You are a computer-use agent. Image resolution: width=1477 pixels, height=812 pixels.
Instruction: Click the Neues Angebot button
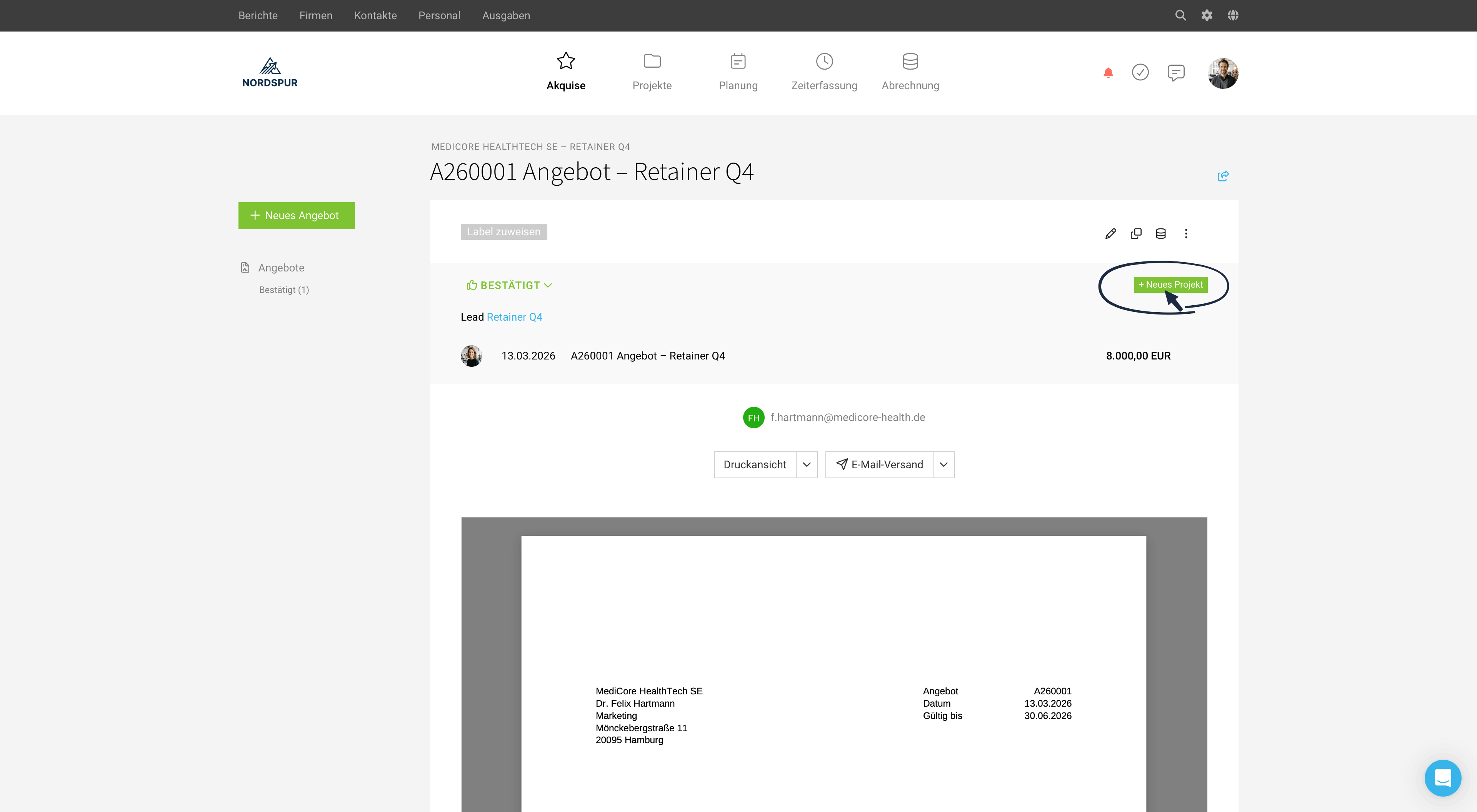pos(297,215)
